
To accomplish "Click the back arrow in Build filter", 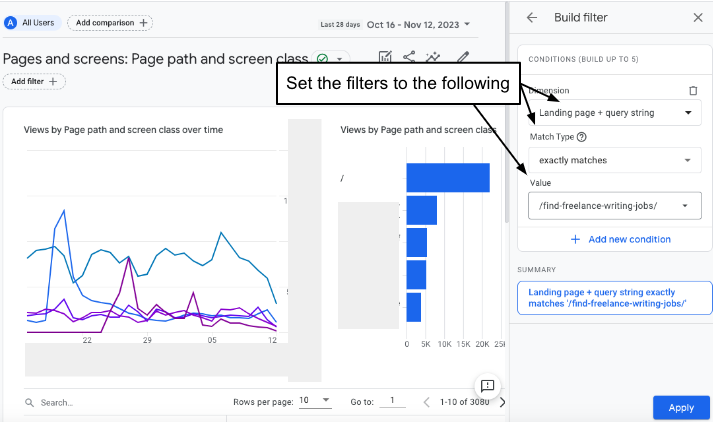I will pyautogui.click(x=532, y=17).
